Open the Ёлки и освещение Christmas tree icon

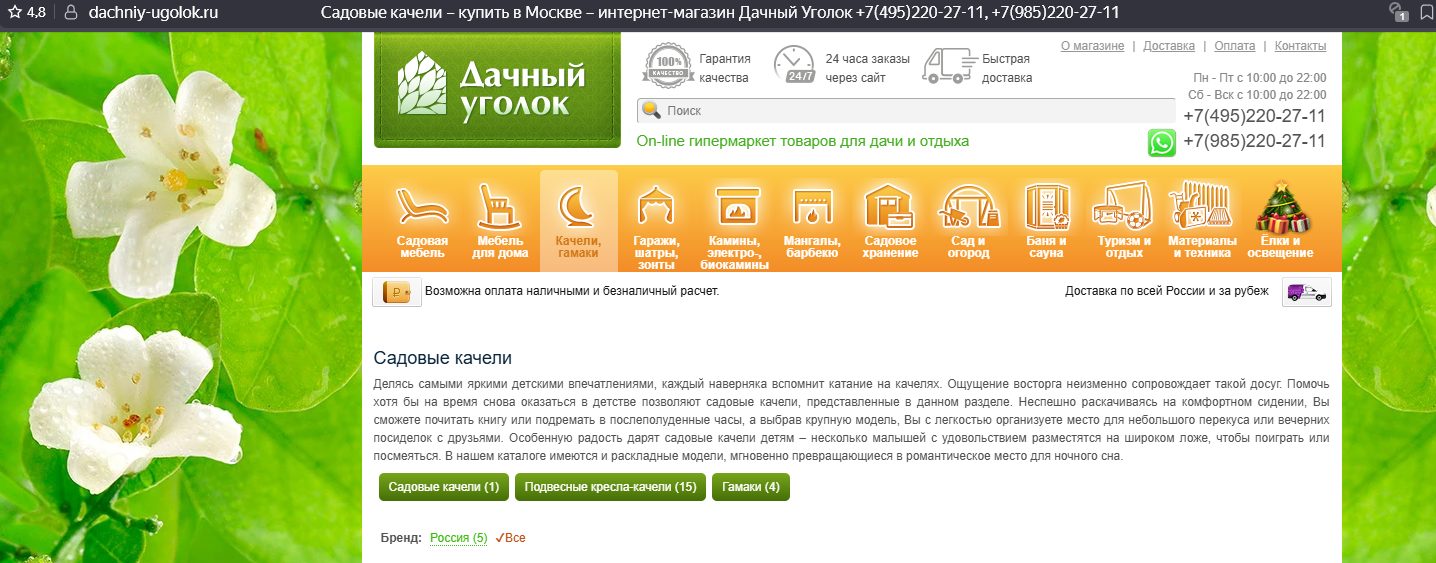coord(1280,220)
